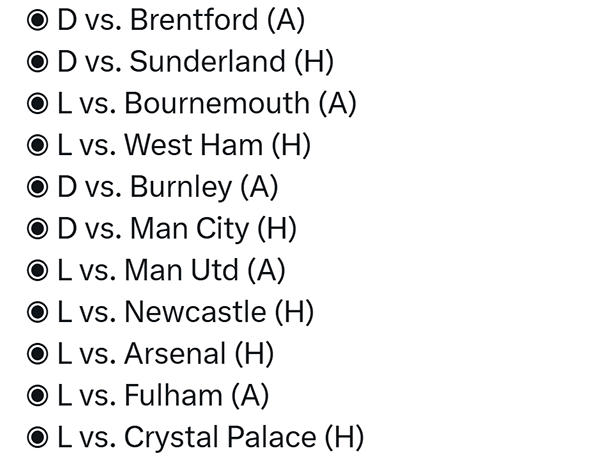
Task: Click the "L vs. Newcastle (H)" line
Action: 185,312
